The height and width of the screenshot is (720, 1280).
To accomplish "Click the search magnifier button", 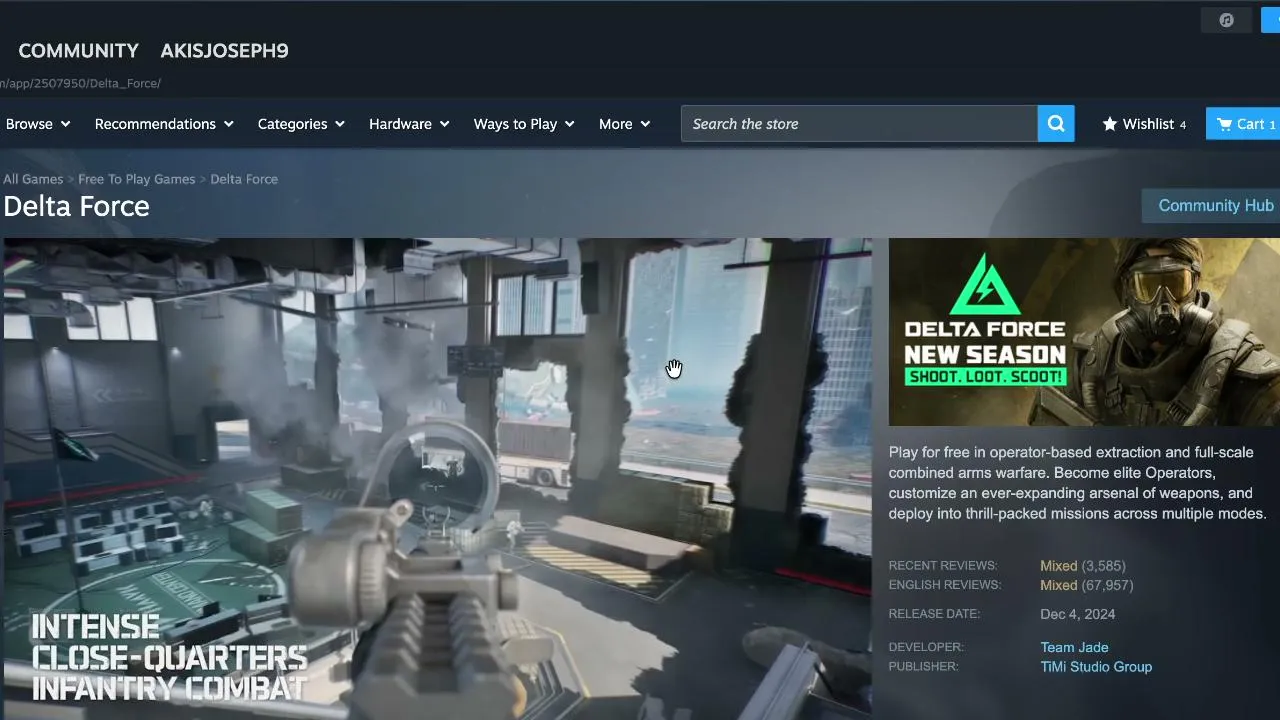I will [1056, 124].
